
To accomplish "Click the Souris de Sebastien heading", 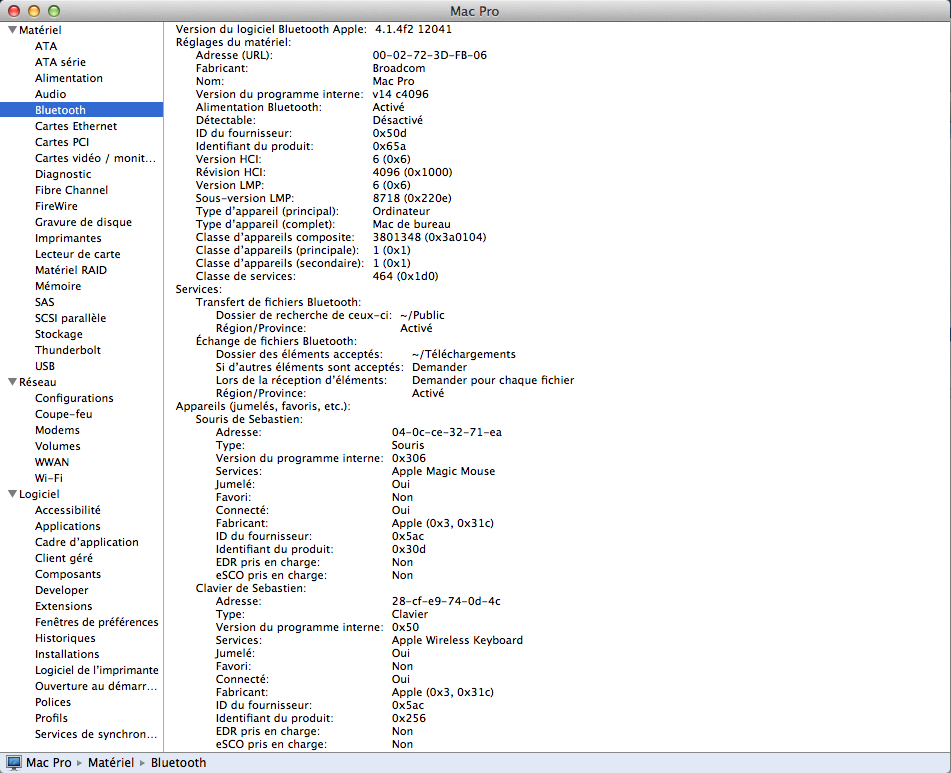I will [x=249, y=419].
